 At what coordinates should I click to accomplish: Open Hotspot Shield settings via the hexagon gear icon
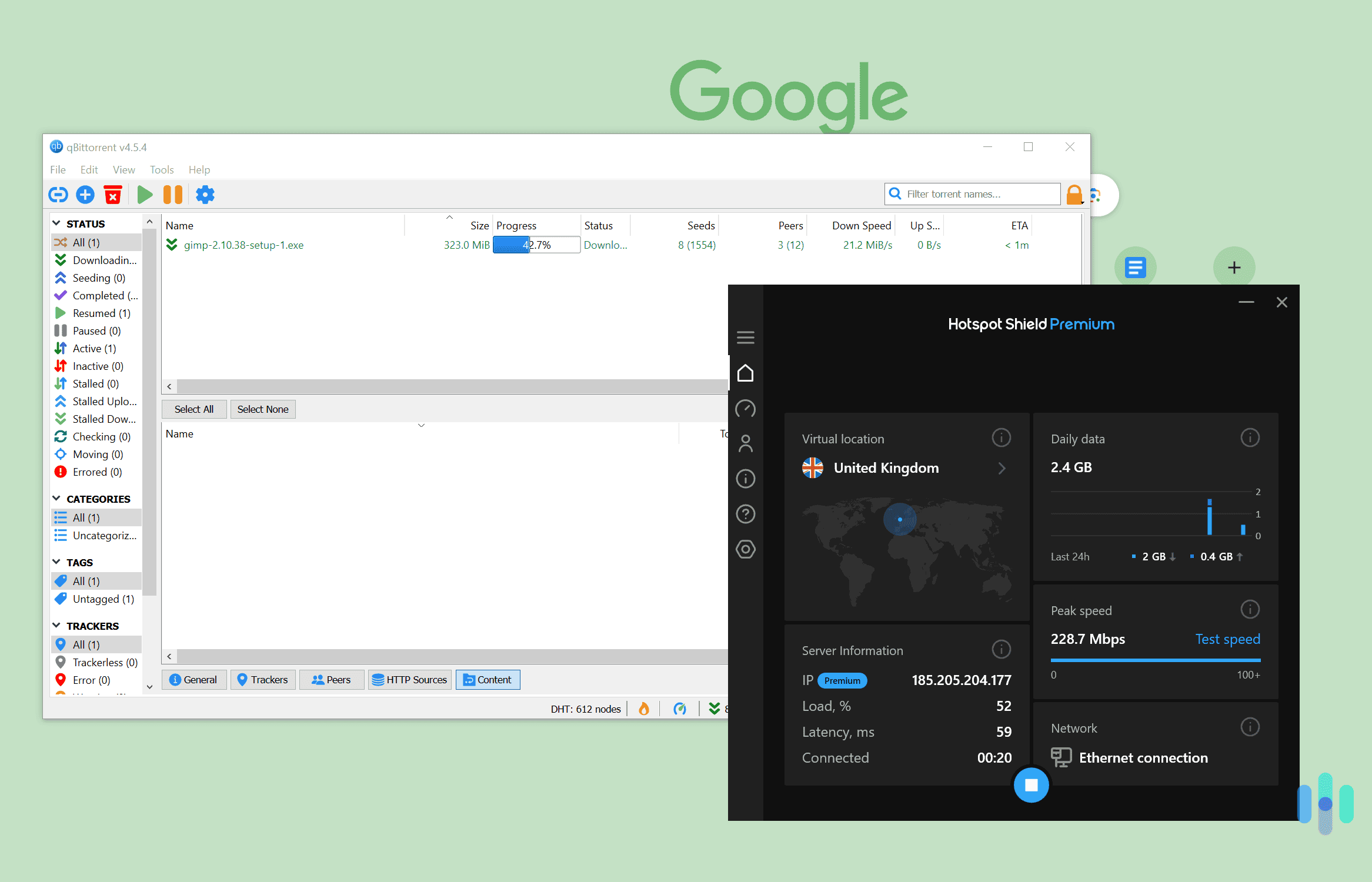pos(746,549)
